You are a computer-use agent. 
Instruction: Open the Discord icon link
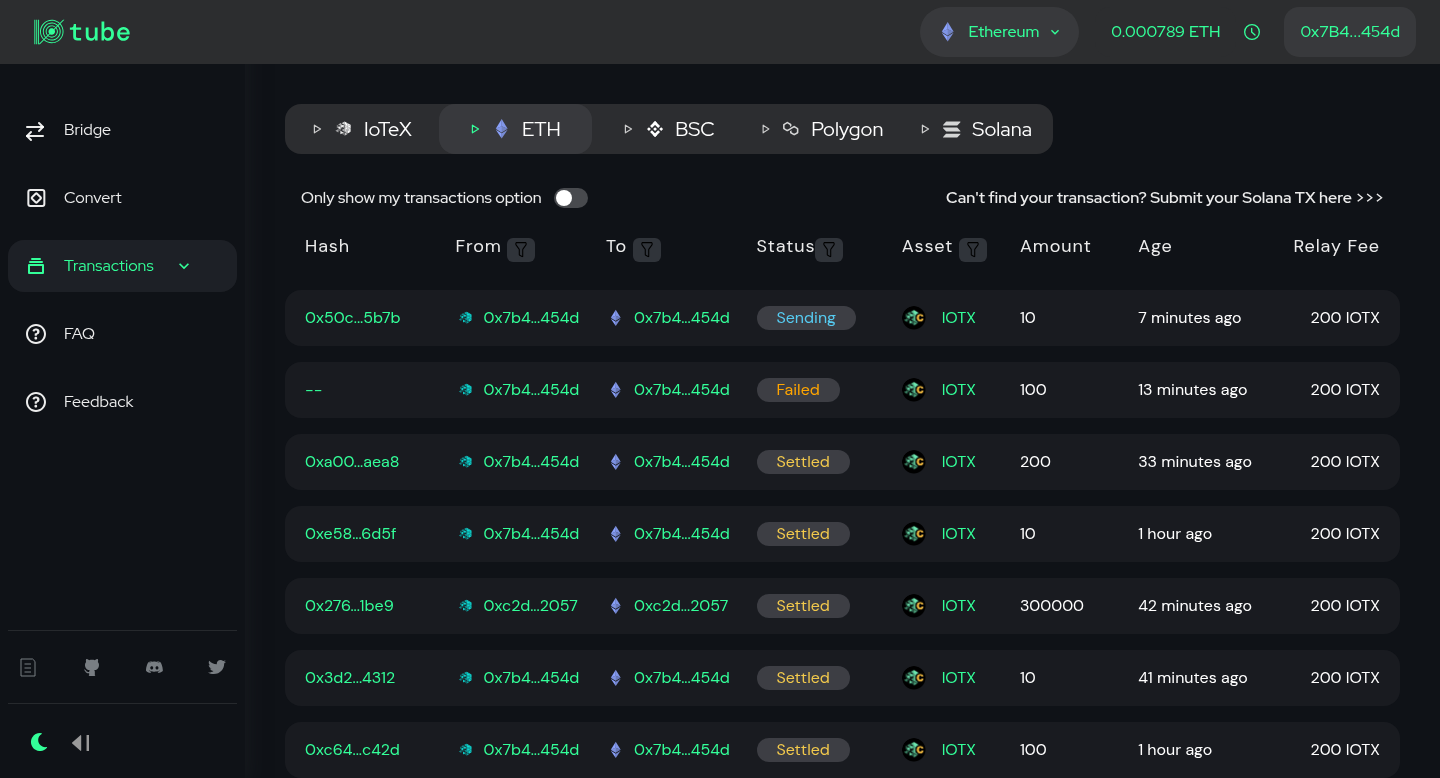coord(154,667)
